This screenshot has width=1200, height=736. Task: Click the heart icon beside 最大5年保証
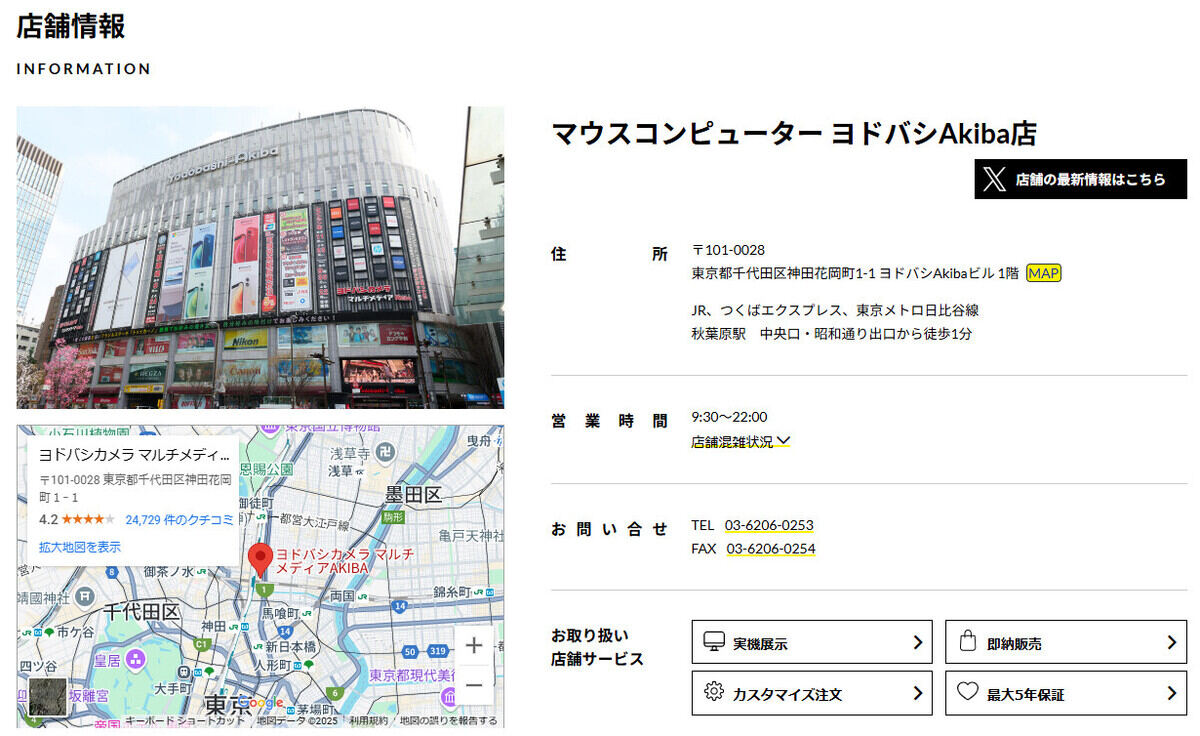pyautogui.click(x=967, y=692)
